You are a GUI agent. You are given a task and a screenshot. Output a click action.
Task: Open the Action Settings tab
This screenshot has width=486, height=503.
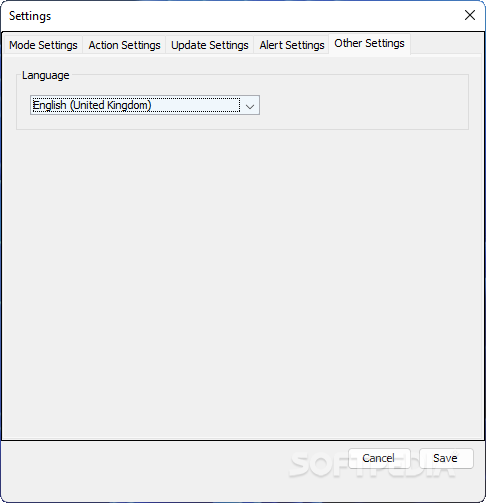click(x=124, y=45)
